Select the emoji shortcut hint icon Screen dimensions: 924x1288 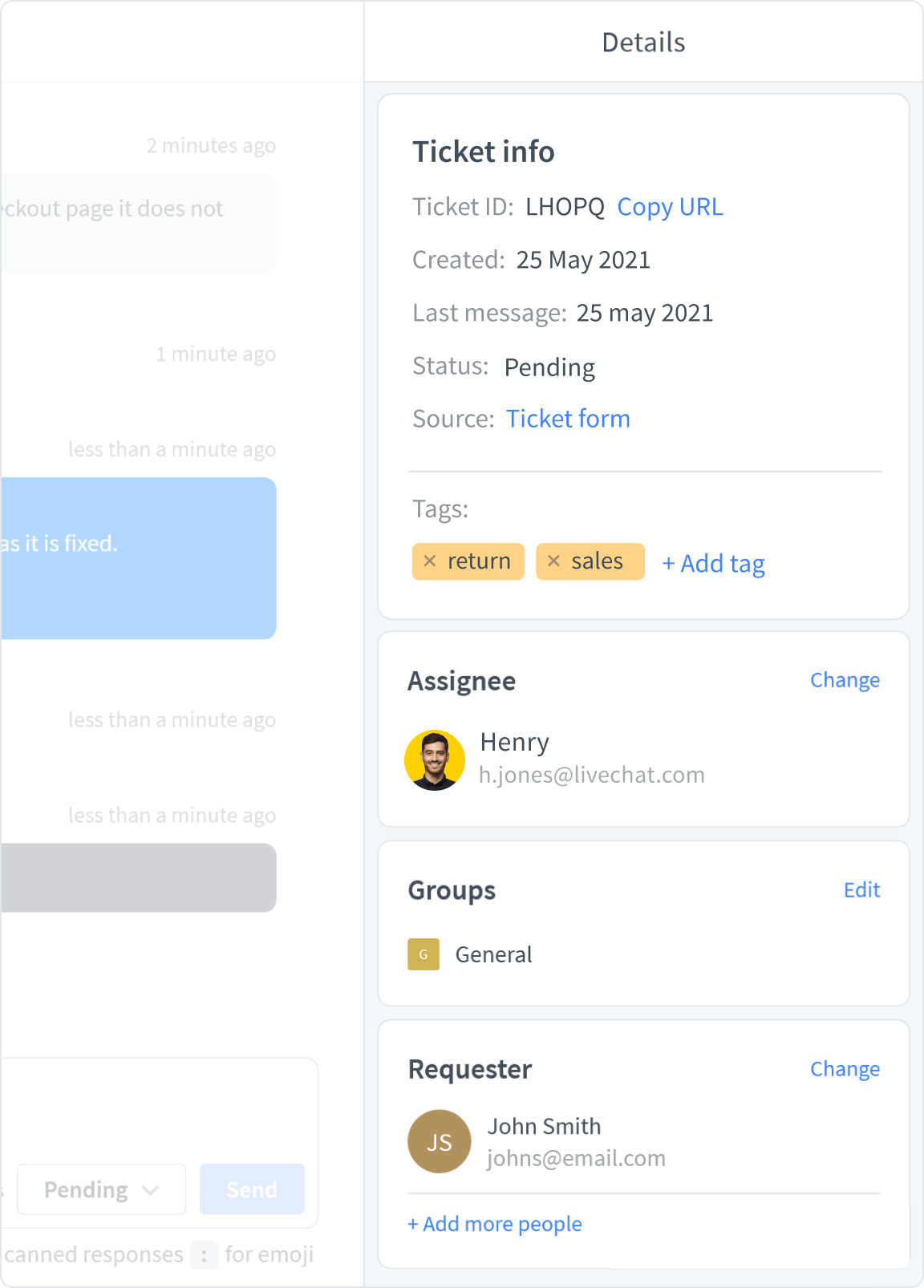203,1254
